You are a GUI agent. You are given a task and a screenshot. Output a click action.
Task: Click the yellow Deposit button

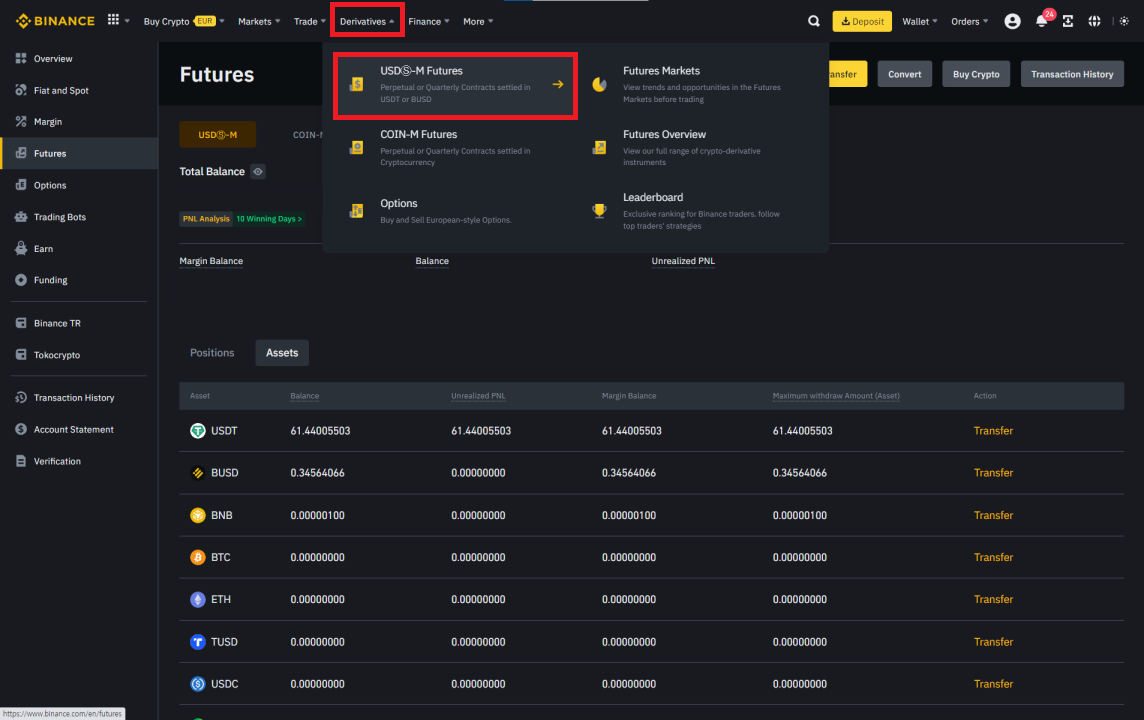pos(862,21)
